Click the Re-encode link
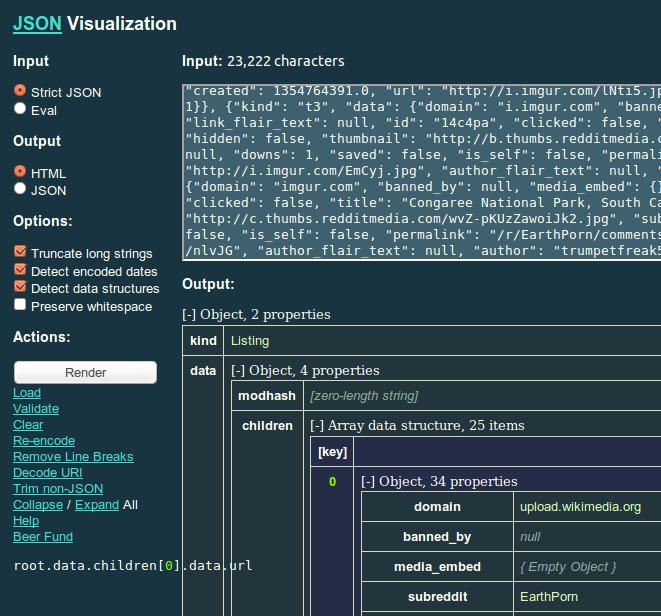Image resolution: width=661 pixels, height=616 pixels. pyautogui.click(x=44, y=441)
